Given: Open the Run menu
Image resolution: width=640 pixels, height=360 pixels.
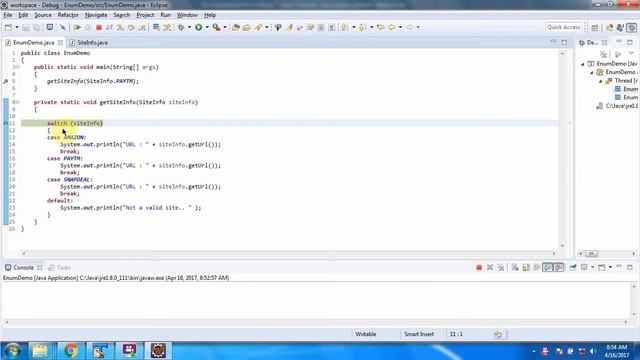Looking at the screenshot, I should tap(165, 15).
